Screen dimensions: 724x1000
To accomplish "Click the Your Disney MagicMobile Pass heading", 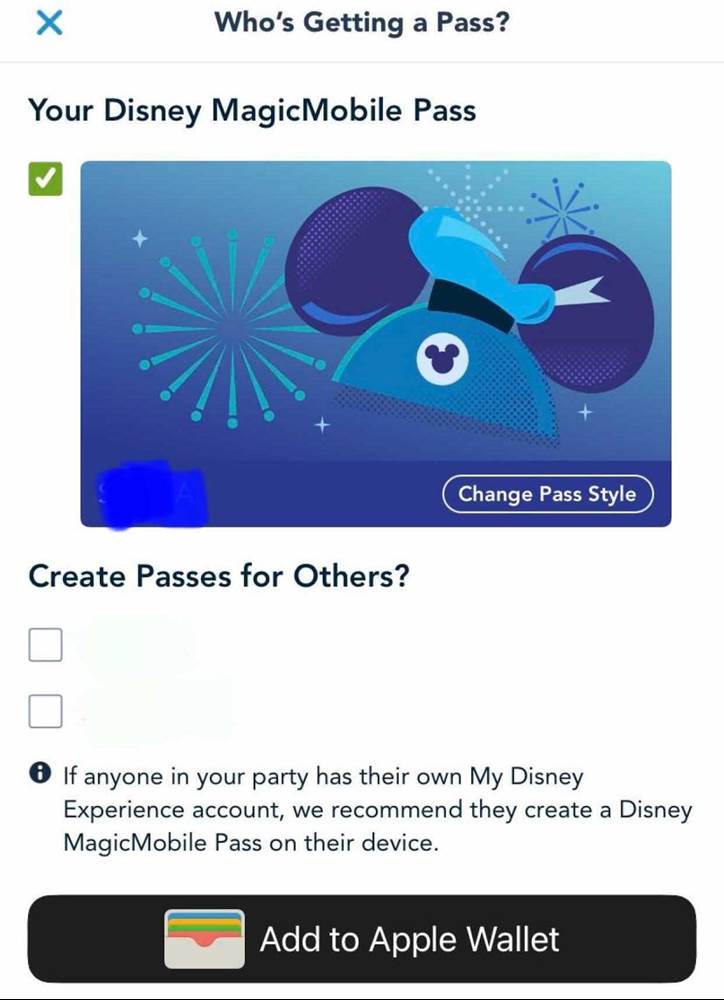I will click(252, 111).
